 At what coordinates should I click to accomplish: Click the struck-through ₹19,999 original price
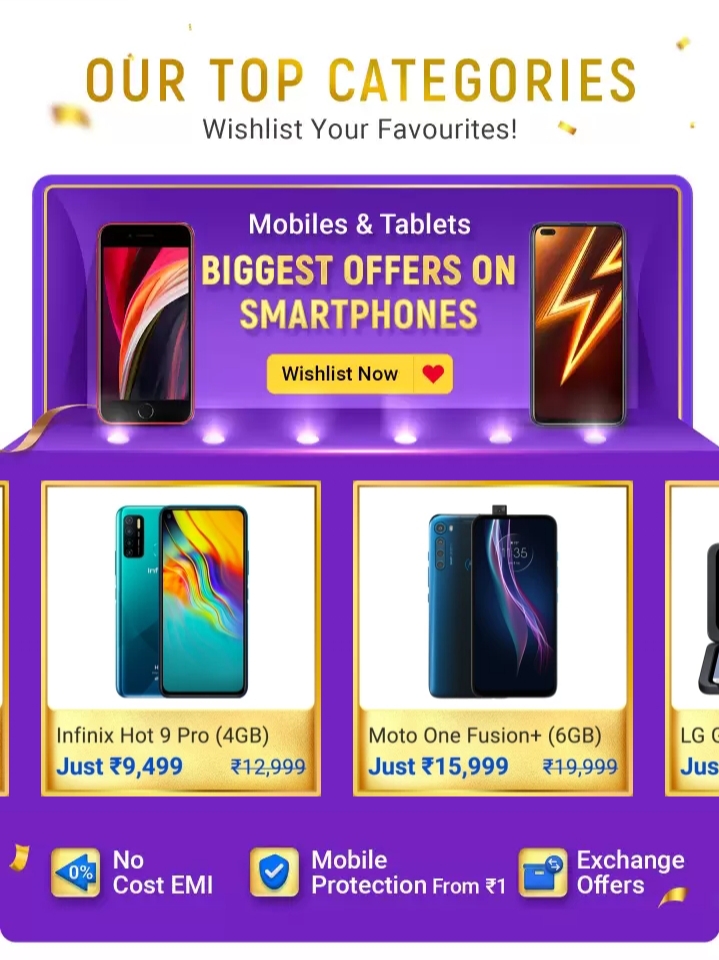point(580,767)
